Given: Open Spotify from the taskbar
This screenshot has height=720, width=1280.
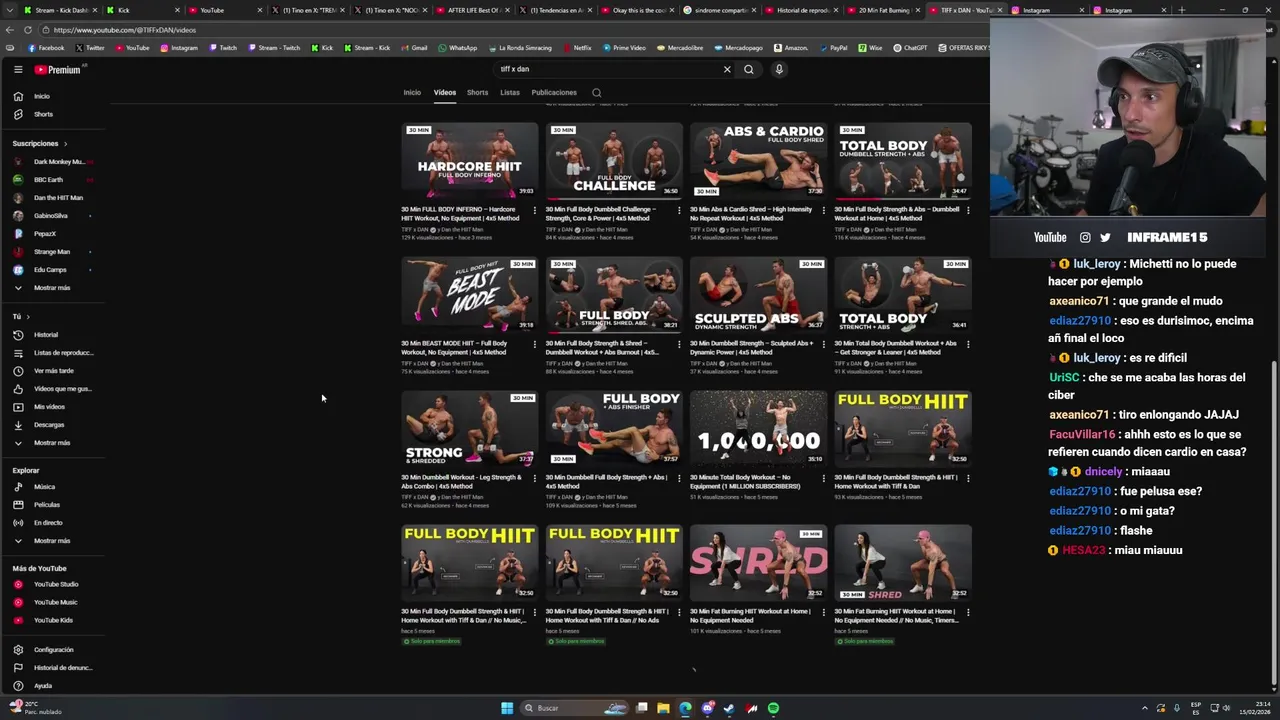Looking at the screenshot, I should (773, 708).
